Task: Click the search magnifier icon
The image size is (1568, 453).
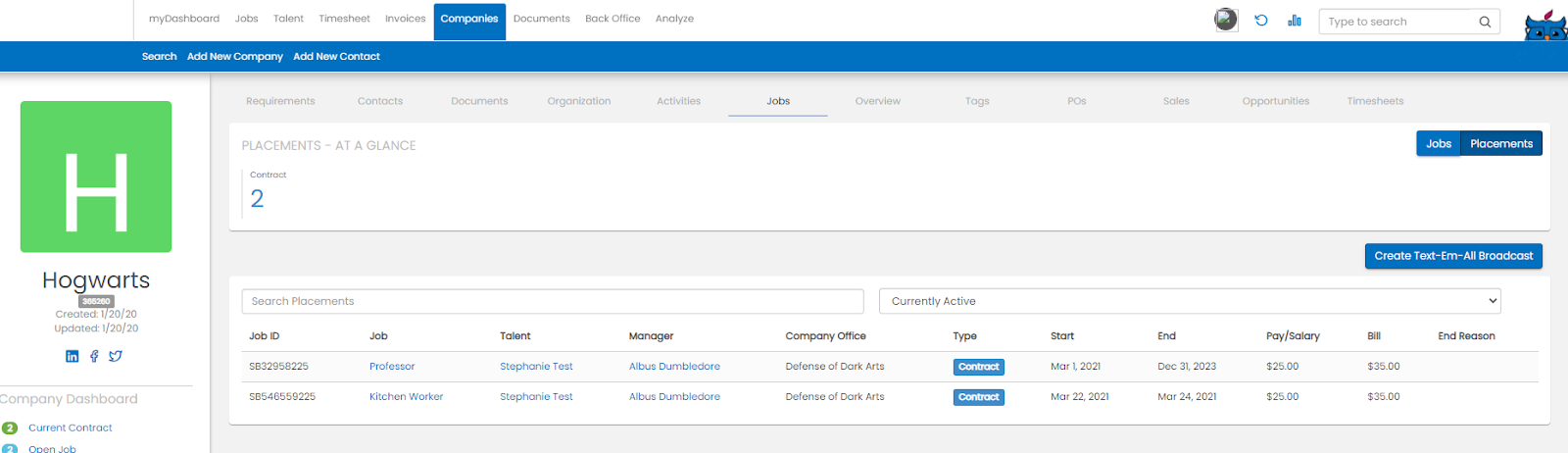Action: coord(1485,22)
